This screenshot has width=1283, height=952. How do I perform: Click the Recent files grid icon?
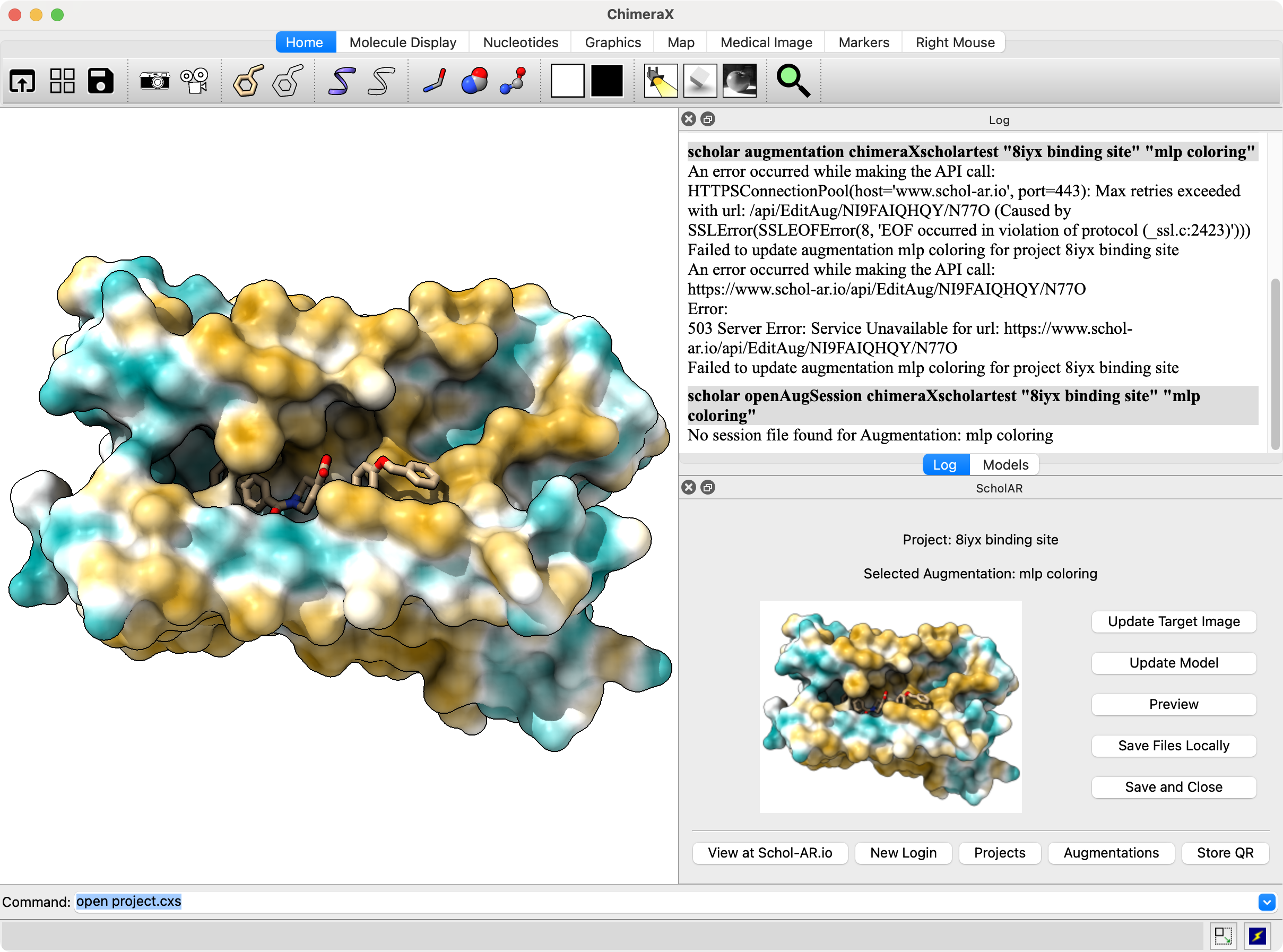click(x=62, y=81)
